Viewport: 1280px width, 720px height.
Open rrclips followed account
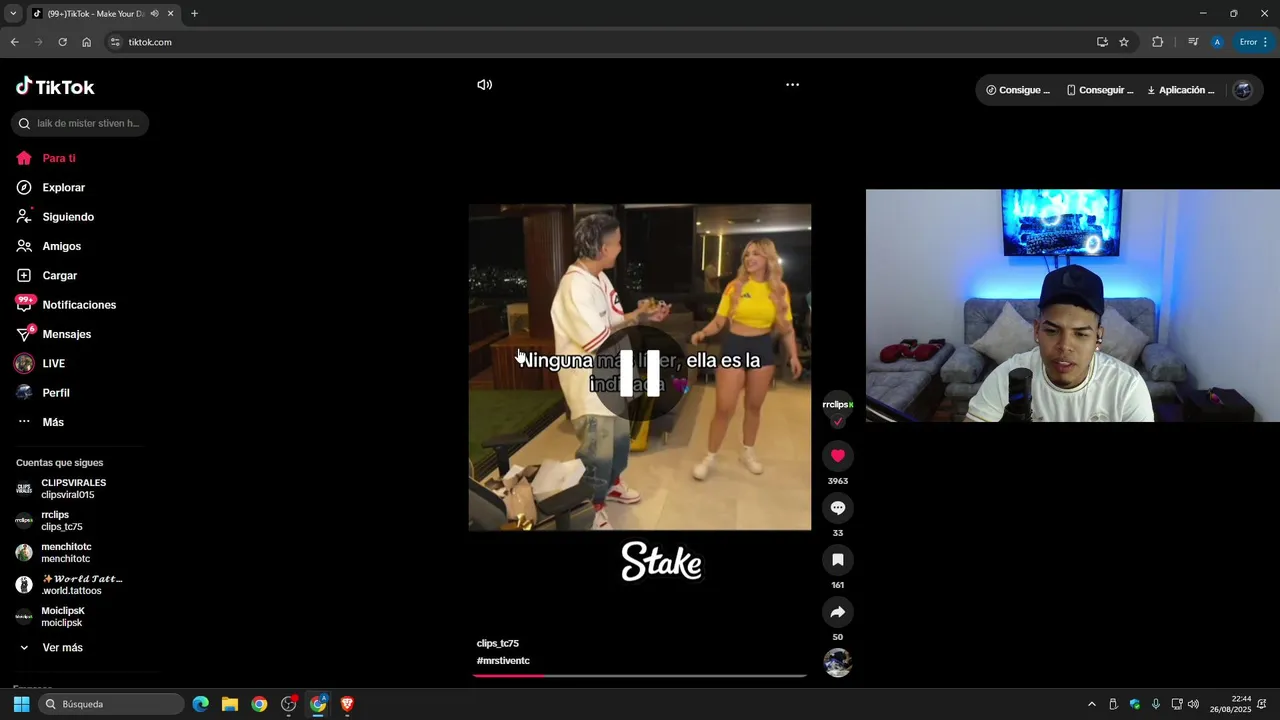tap(50, 521)
